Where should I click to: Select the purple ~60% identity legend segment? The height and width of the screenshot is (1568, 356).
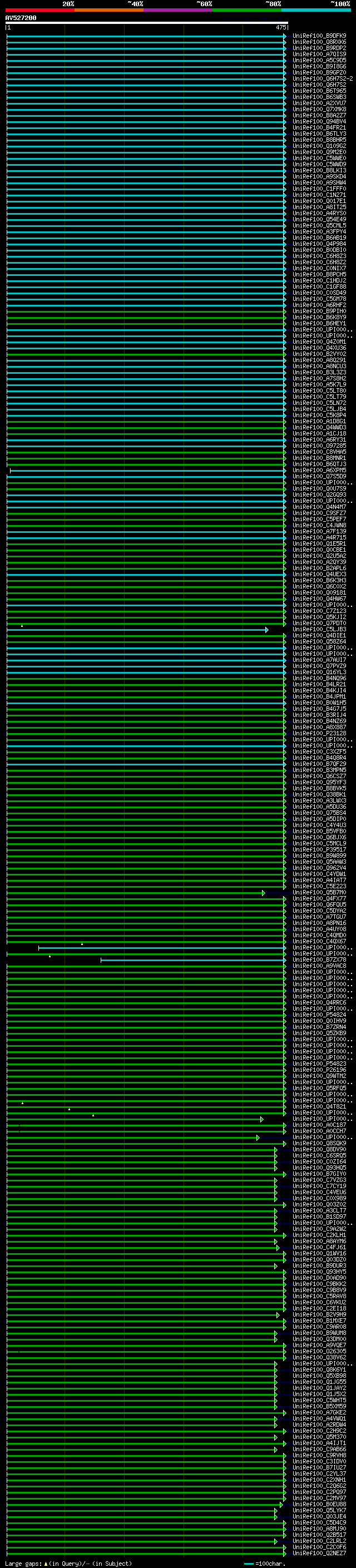click(x=179, y=10)
